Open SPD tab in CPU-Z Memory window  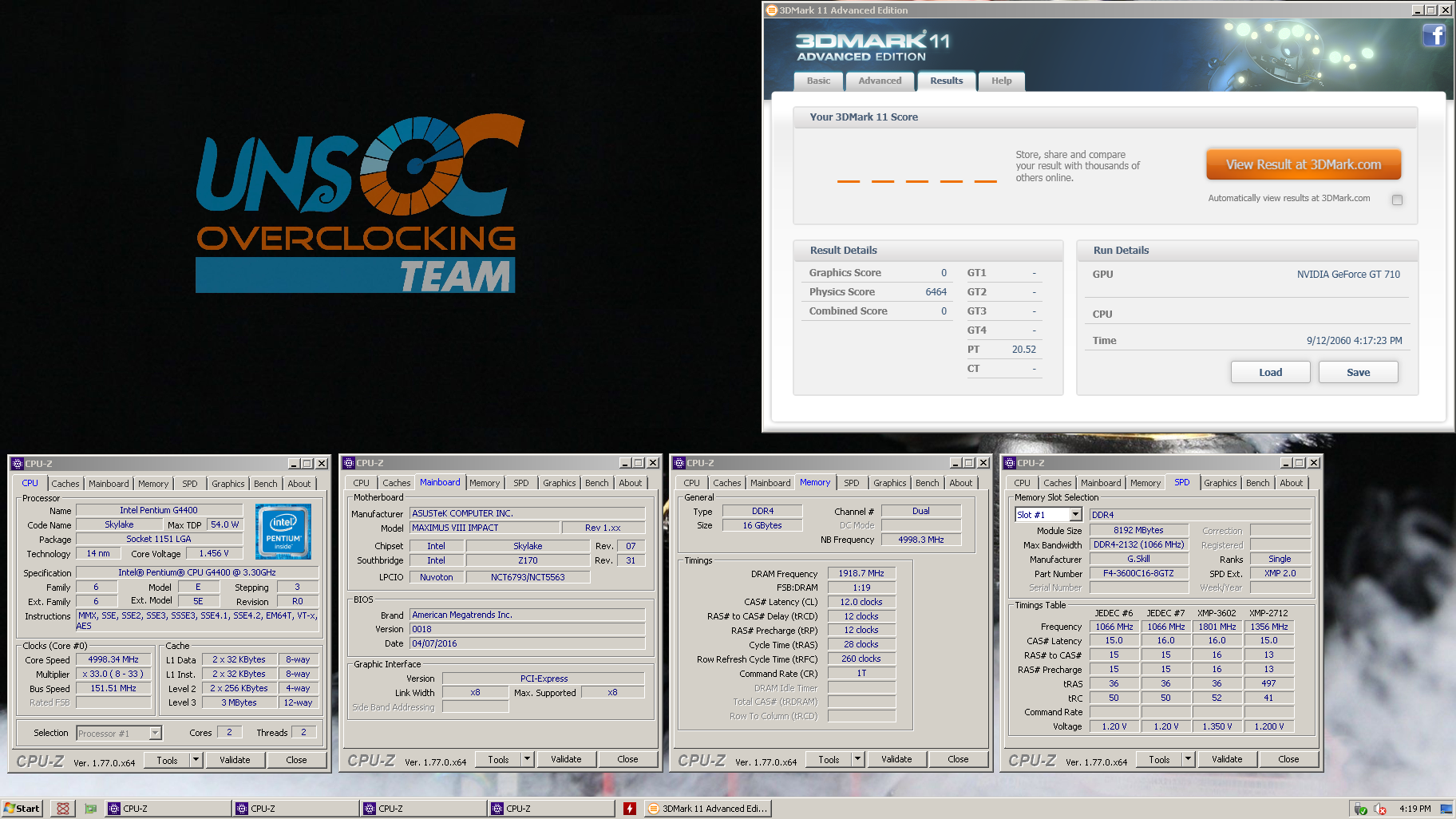click(852, 483)
